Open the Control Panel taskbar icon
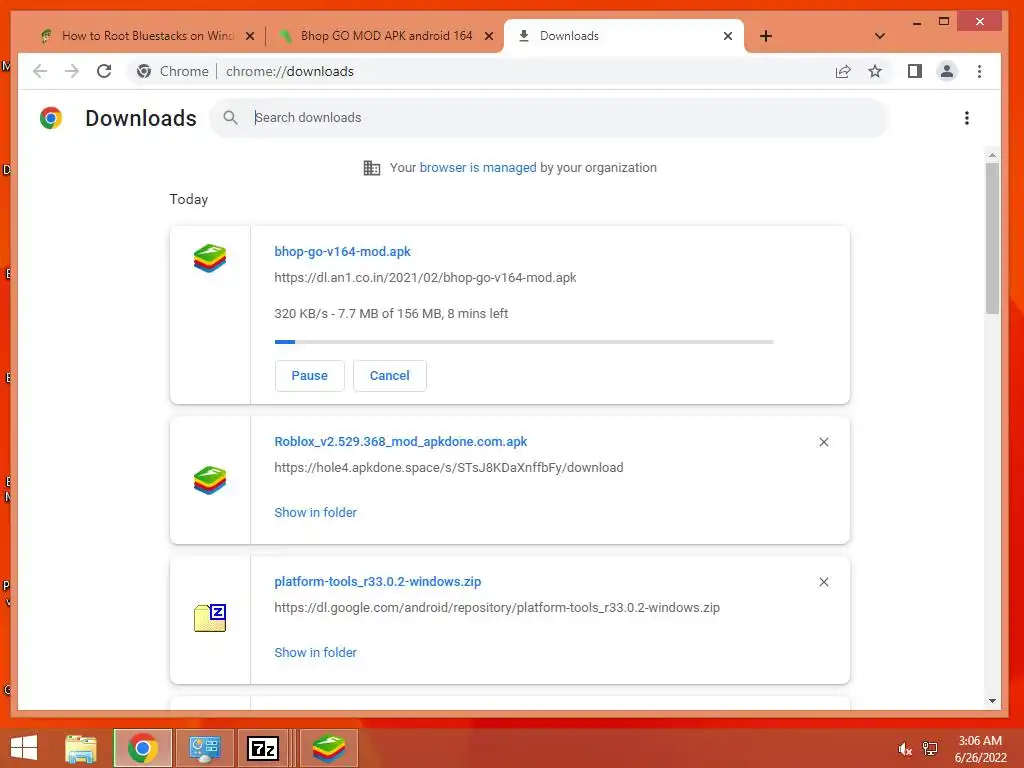The height and width of the screenshot is (768, 1024). (x=204, y=748)
